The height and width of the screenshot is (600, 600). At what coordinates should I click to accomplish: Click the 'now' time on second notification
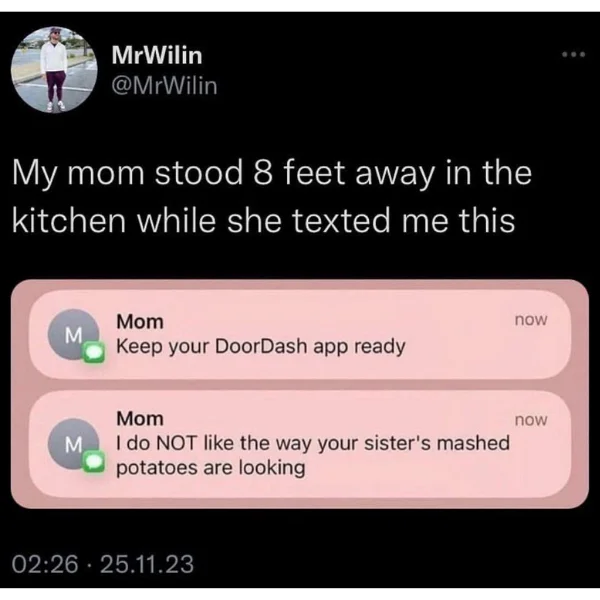coord(531,420)
